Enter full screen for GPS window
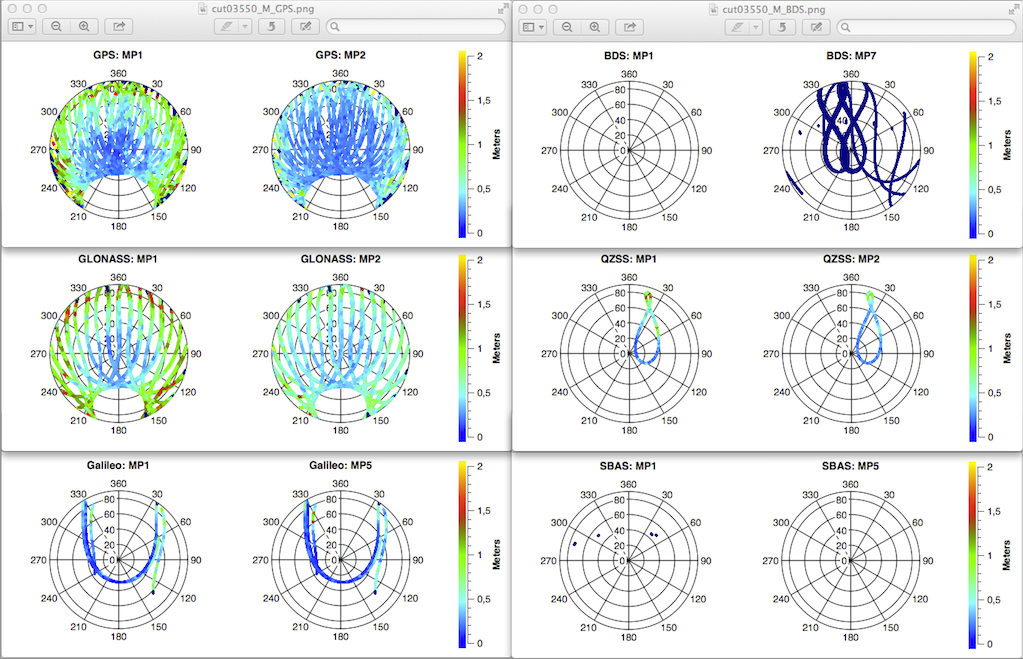The width and height of the screenshot is (1023, 659). tap(502, 8)
